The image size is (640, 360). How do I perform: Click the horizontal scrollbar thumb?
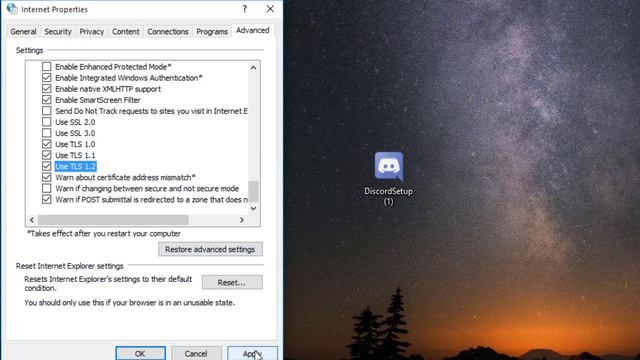(113, 220)
